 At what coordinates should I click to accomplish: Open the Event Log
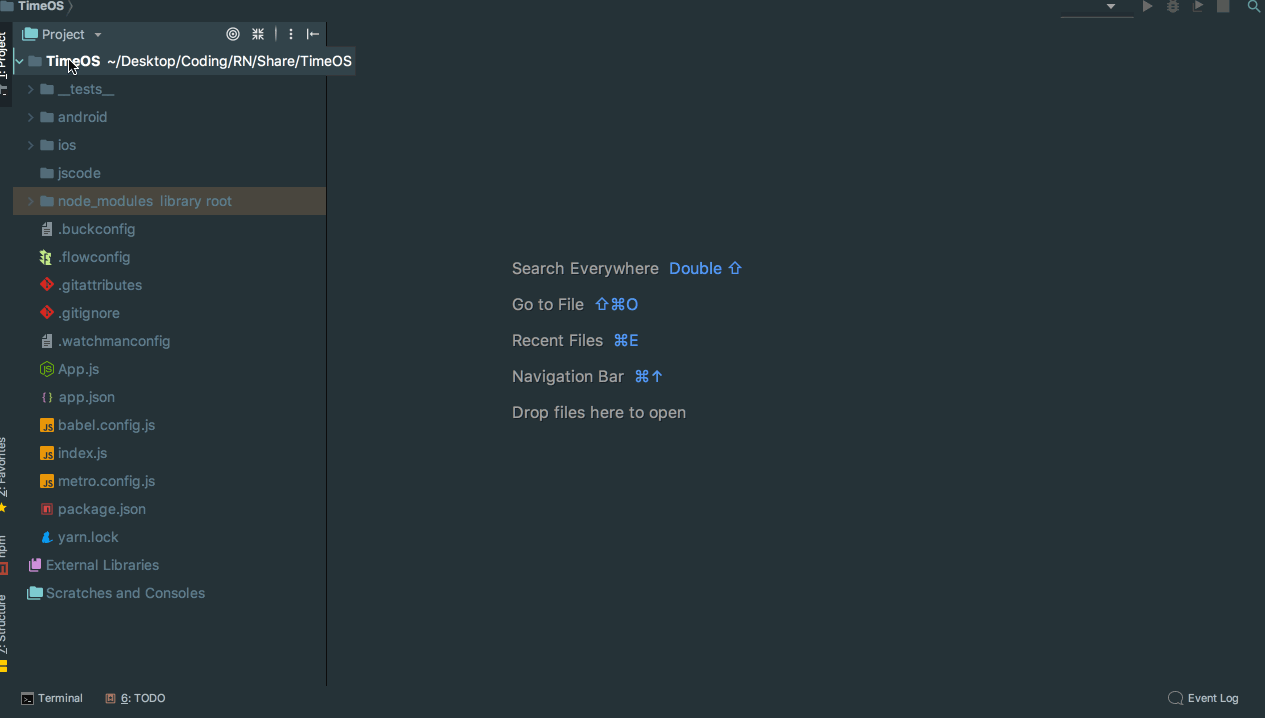coord(1204,698)
